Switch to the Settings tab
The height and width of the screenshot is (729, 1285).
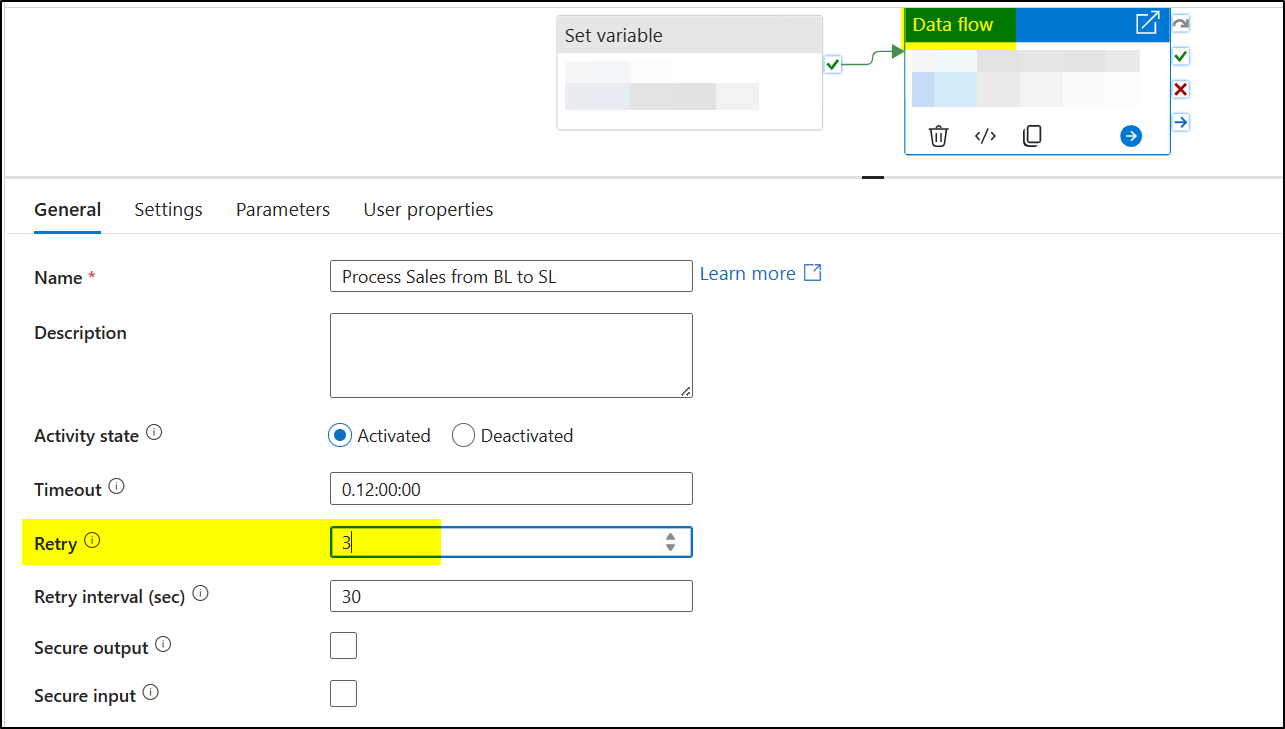point(168,209)
